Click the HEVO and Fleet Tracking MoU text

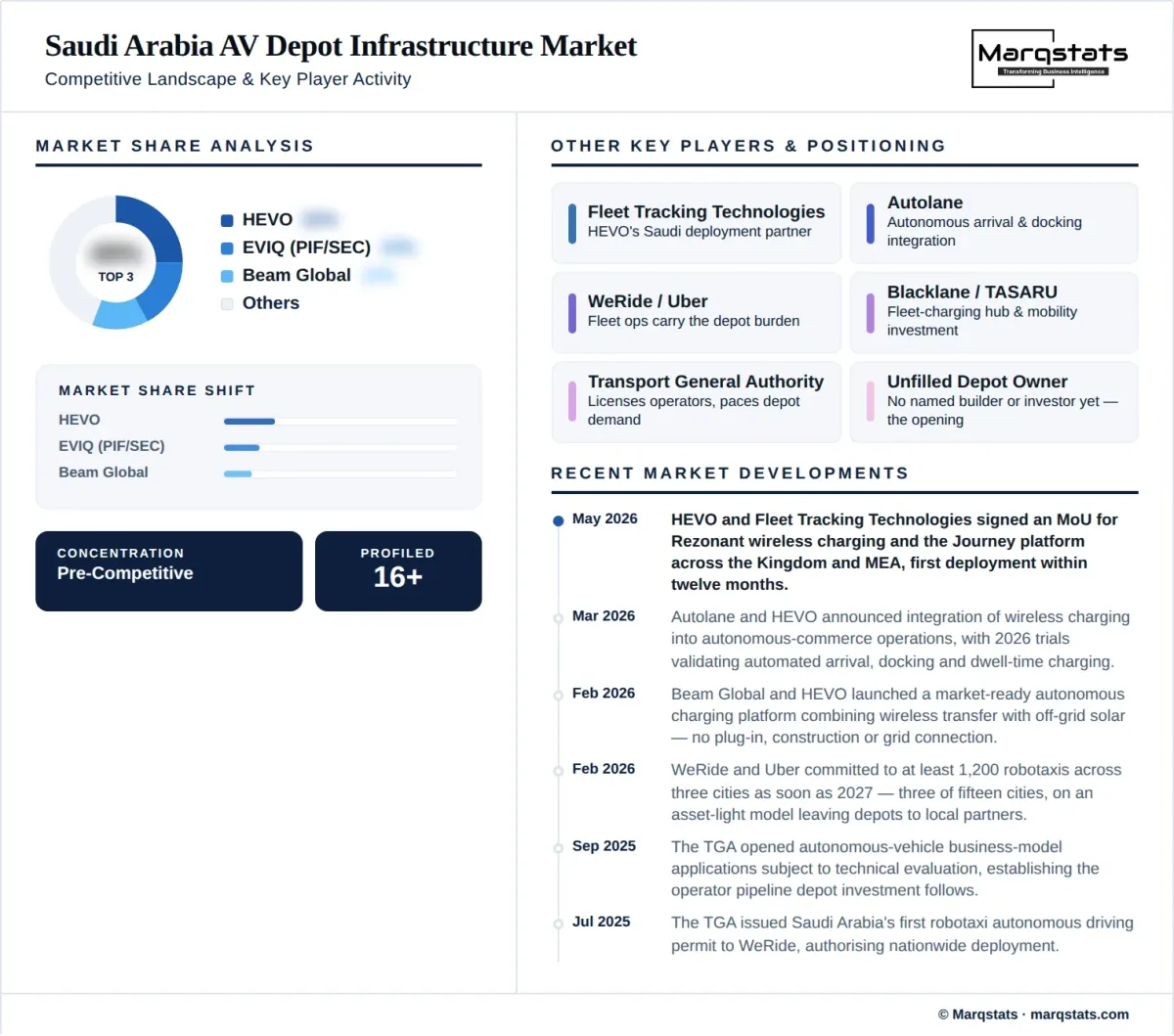(x=894, y=552)
